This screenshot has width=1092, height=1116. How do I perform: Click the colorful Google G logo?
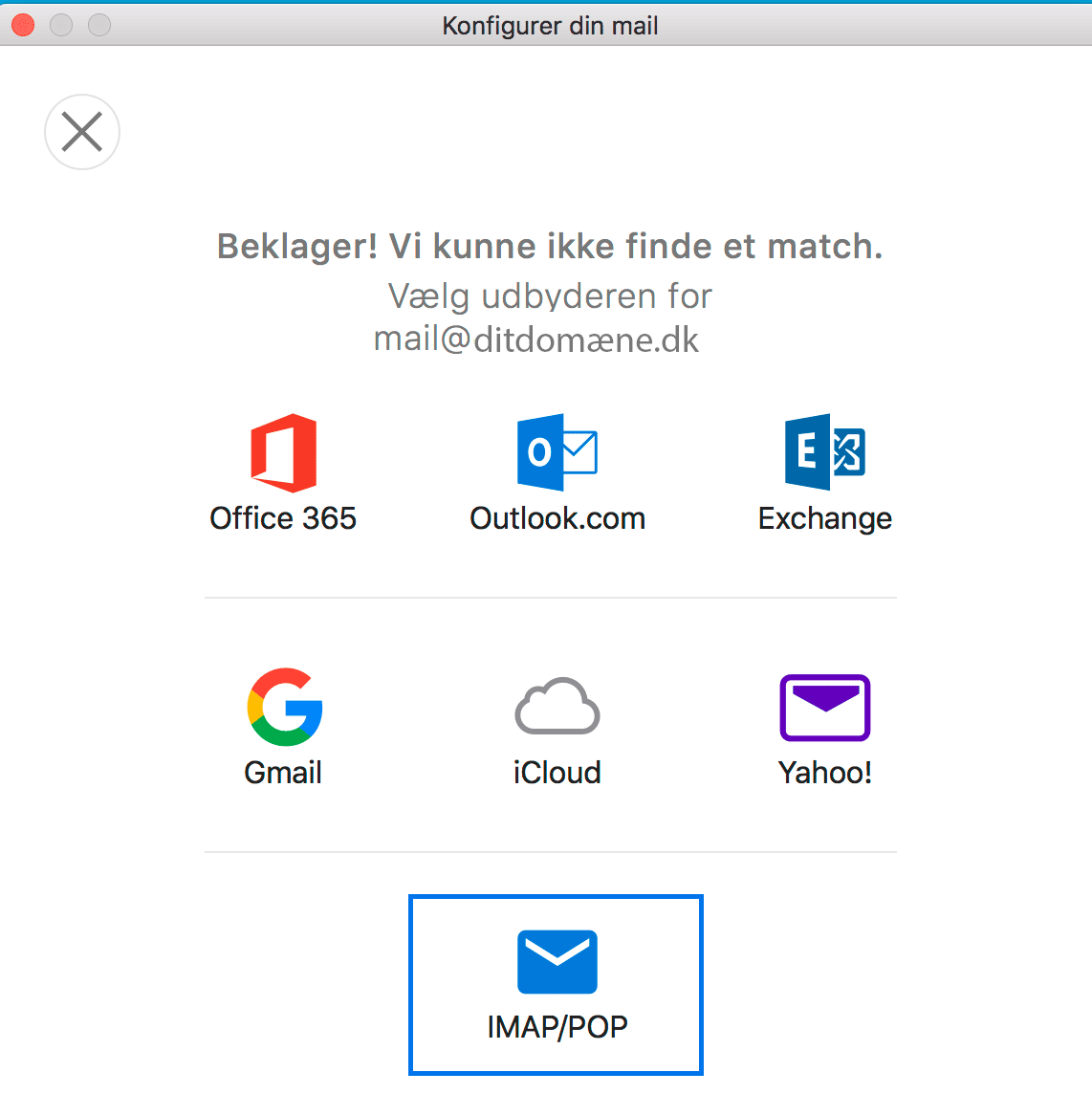pyautogui.click(x=285, y=707)
